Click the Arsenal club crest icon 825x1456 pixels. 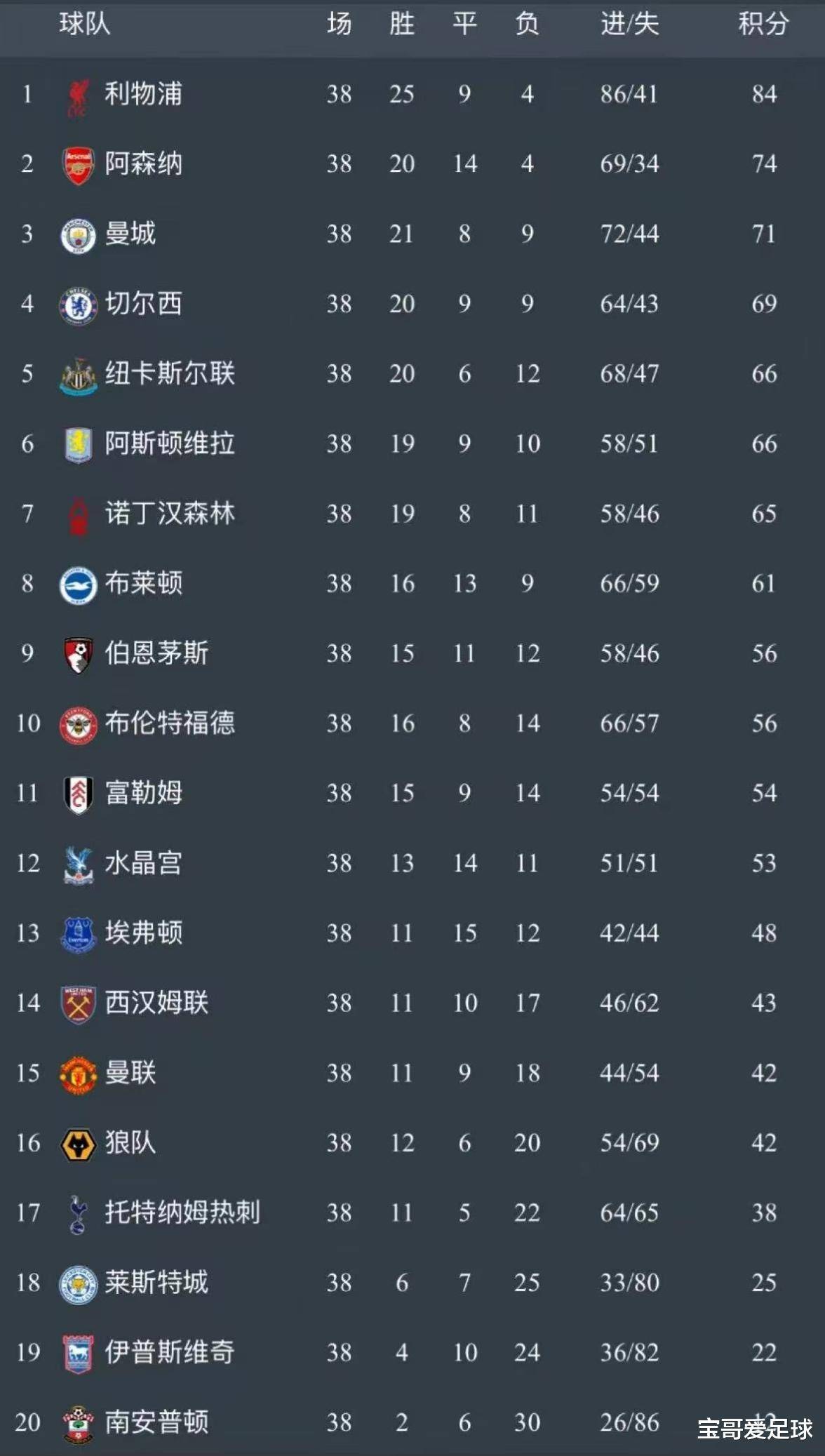[78, 166]
